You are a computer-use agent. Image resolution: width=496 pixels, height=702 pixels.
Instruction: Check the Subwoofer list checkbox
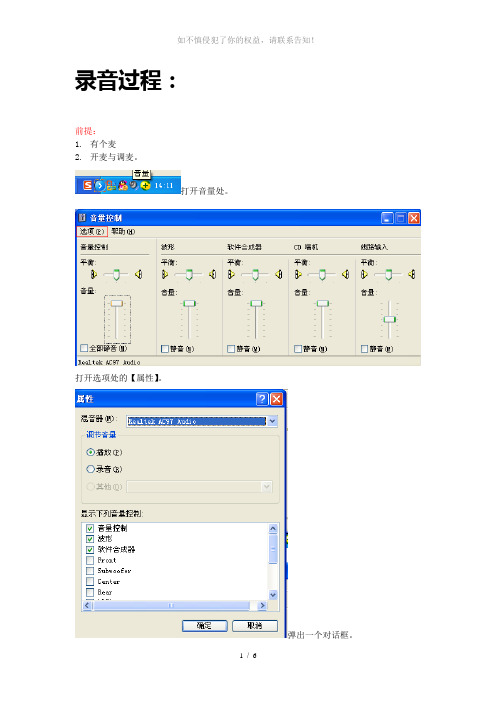coord(90,571)
